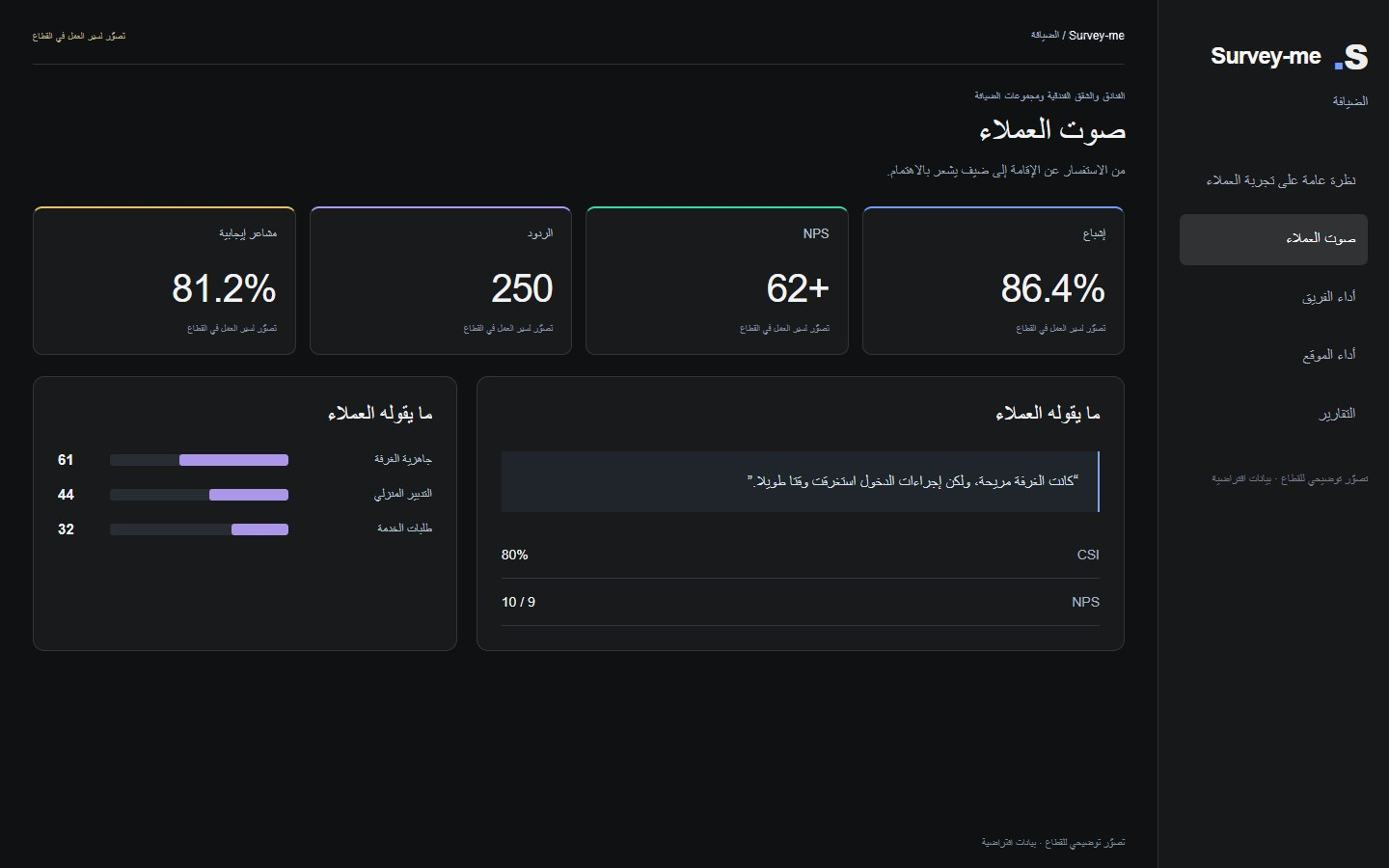
Task: Click the مشاعر إيجابية card label
Action: point(248,234)
